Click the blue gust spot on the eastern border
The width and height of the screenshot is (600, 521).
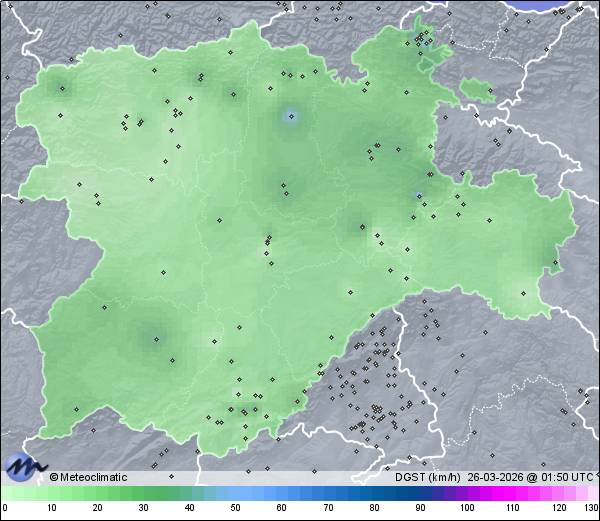(418, 194)
